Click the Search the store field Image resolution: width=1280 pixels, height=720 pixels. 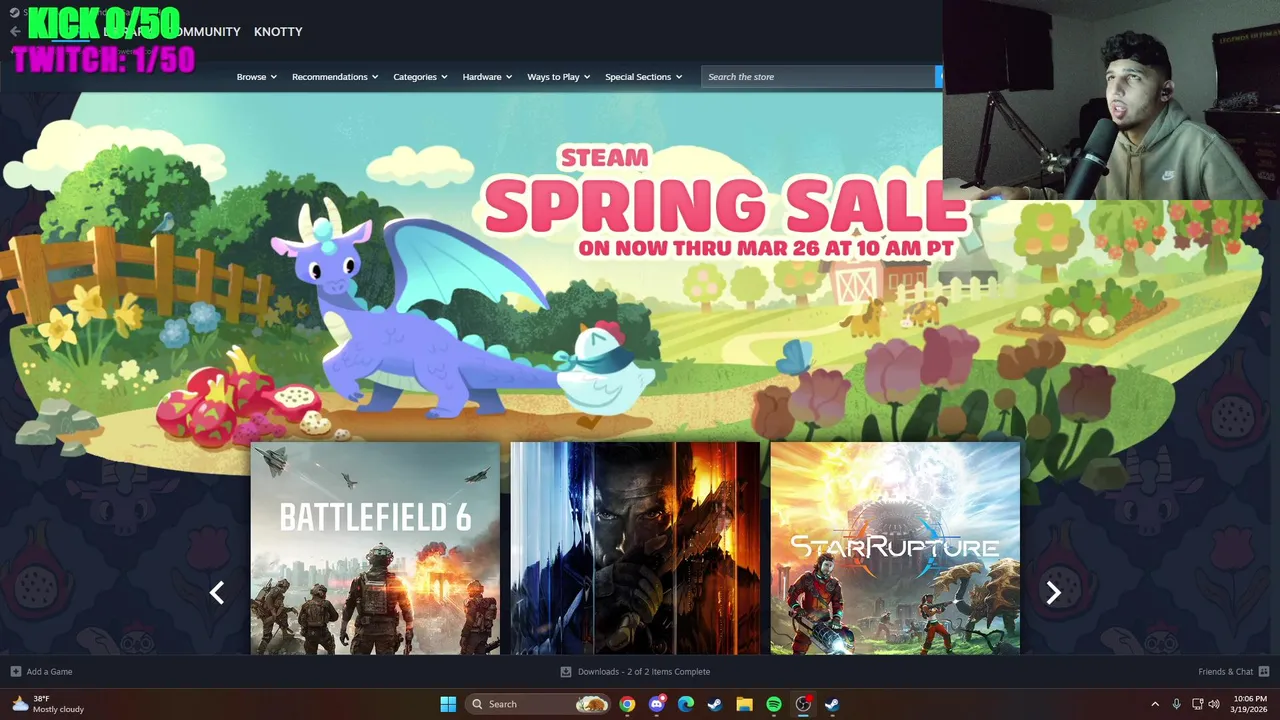tap(818, 77)
